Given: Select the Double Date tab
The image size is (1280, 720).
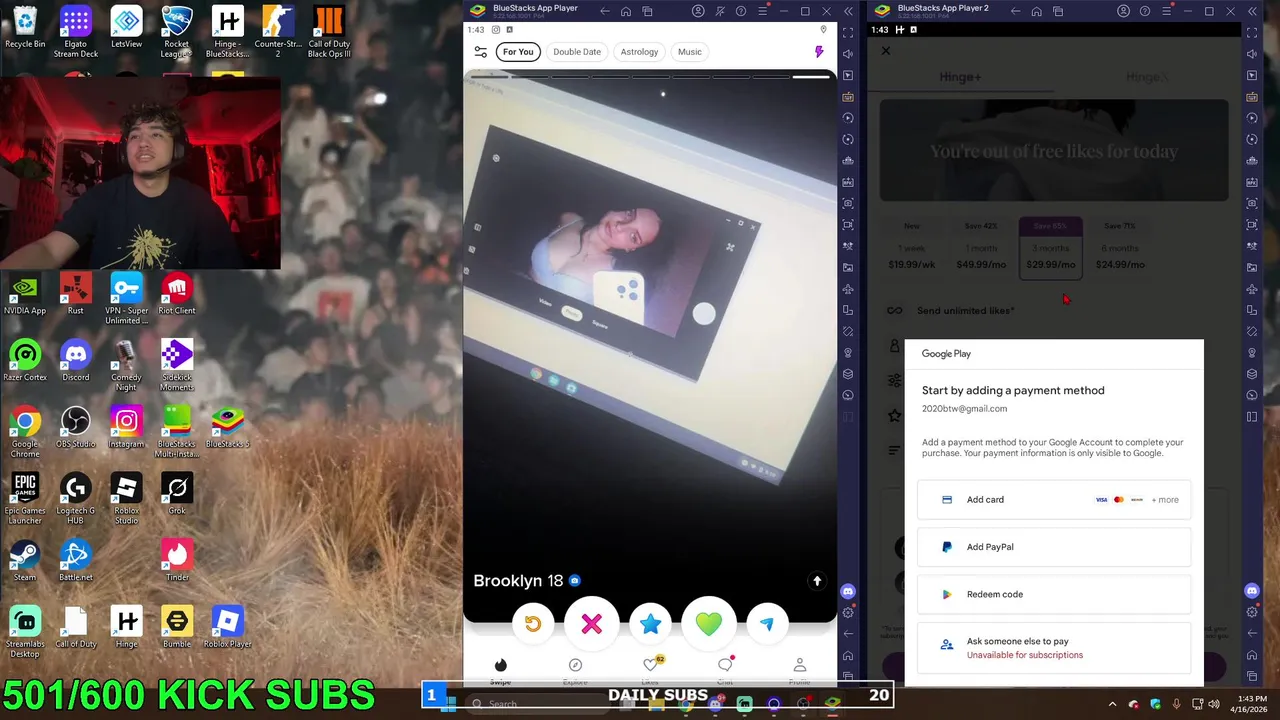Looking at the screenshot, I should coord(577,52).
